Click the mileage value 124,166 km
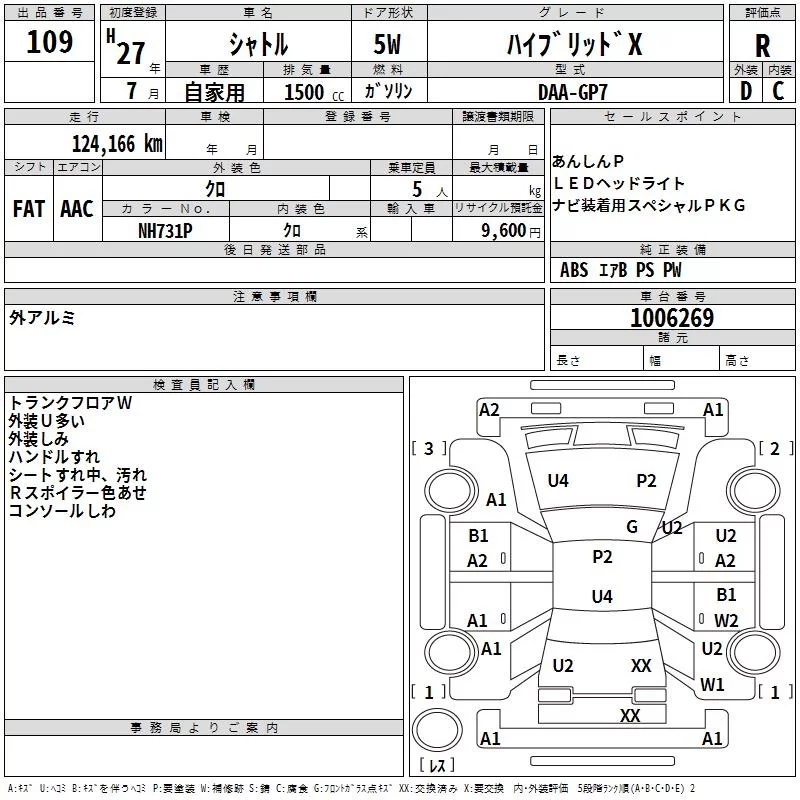Image resolution: width=800 pixels, height=800 pixels. tap(117, 144)
